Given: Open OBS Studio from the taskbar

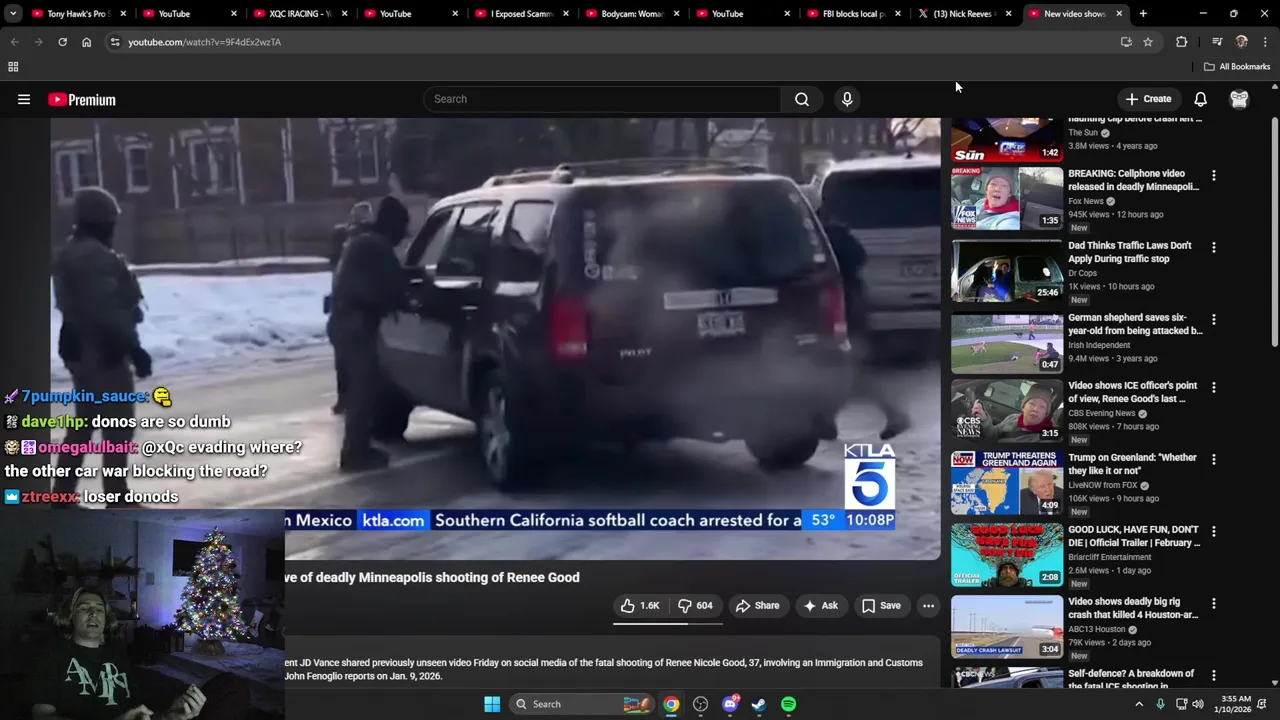Looking at the screenshot, I should point(701,704).
